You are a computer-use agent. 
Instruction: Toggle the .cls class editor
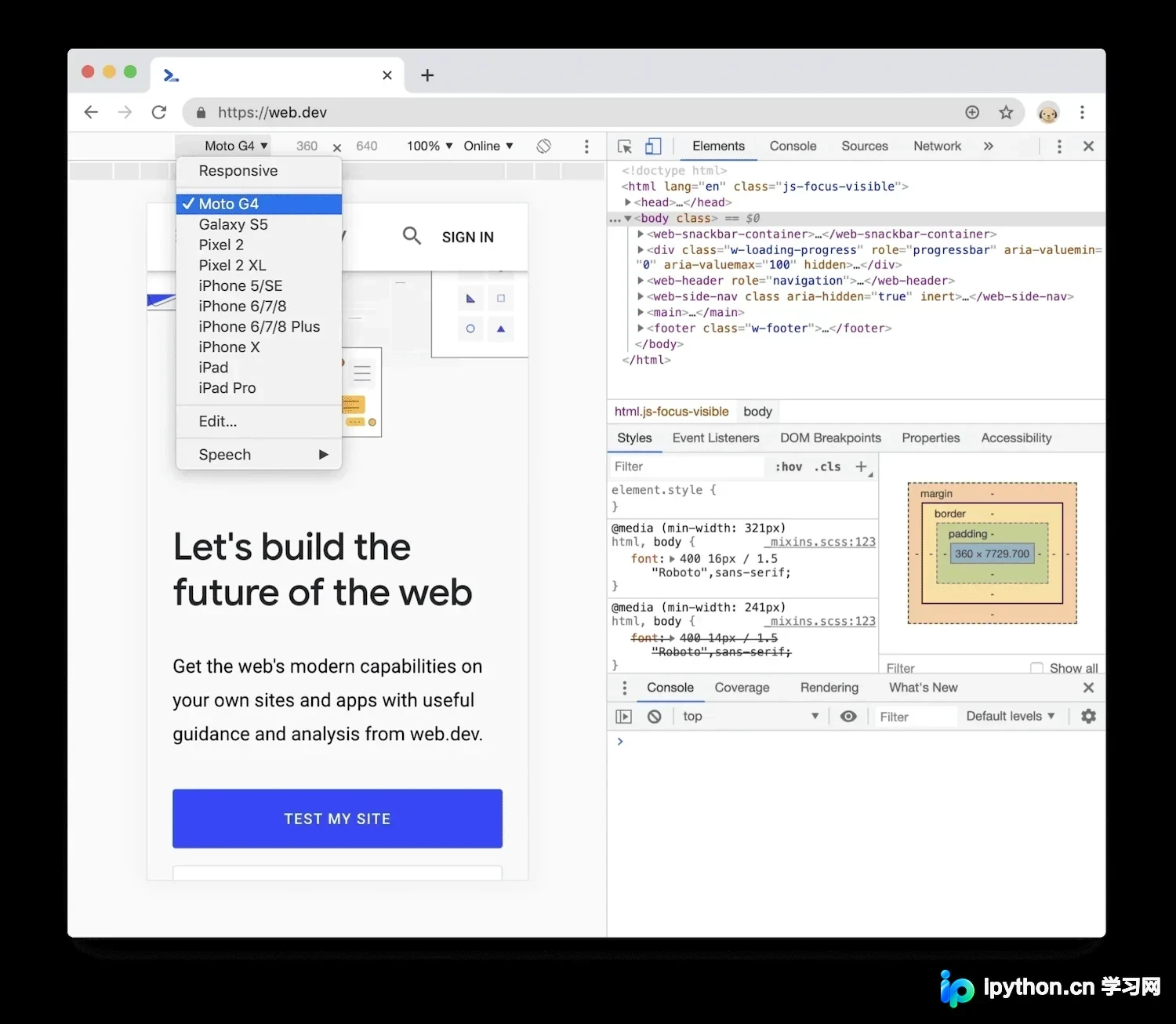click(827, 467)
